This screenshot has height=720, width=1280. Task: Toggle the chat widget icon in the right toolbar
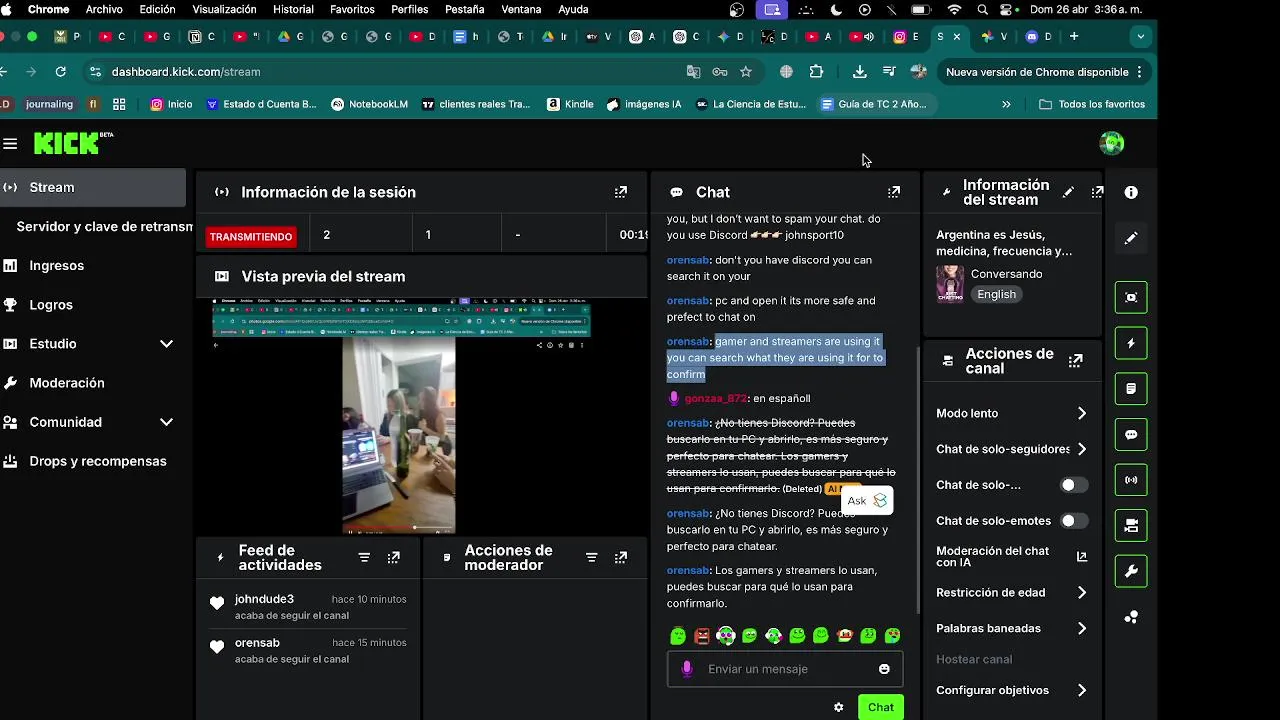(x=1131, y=435)
